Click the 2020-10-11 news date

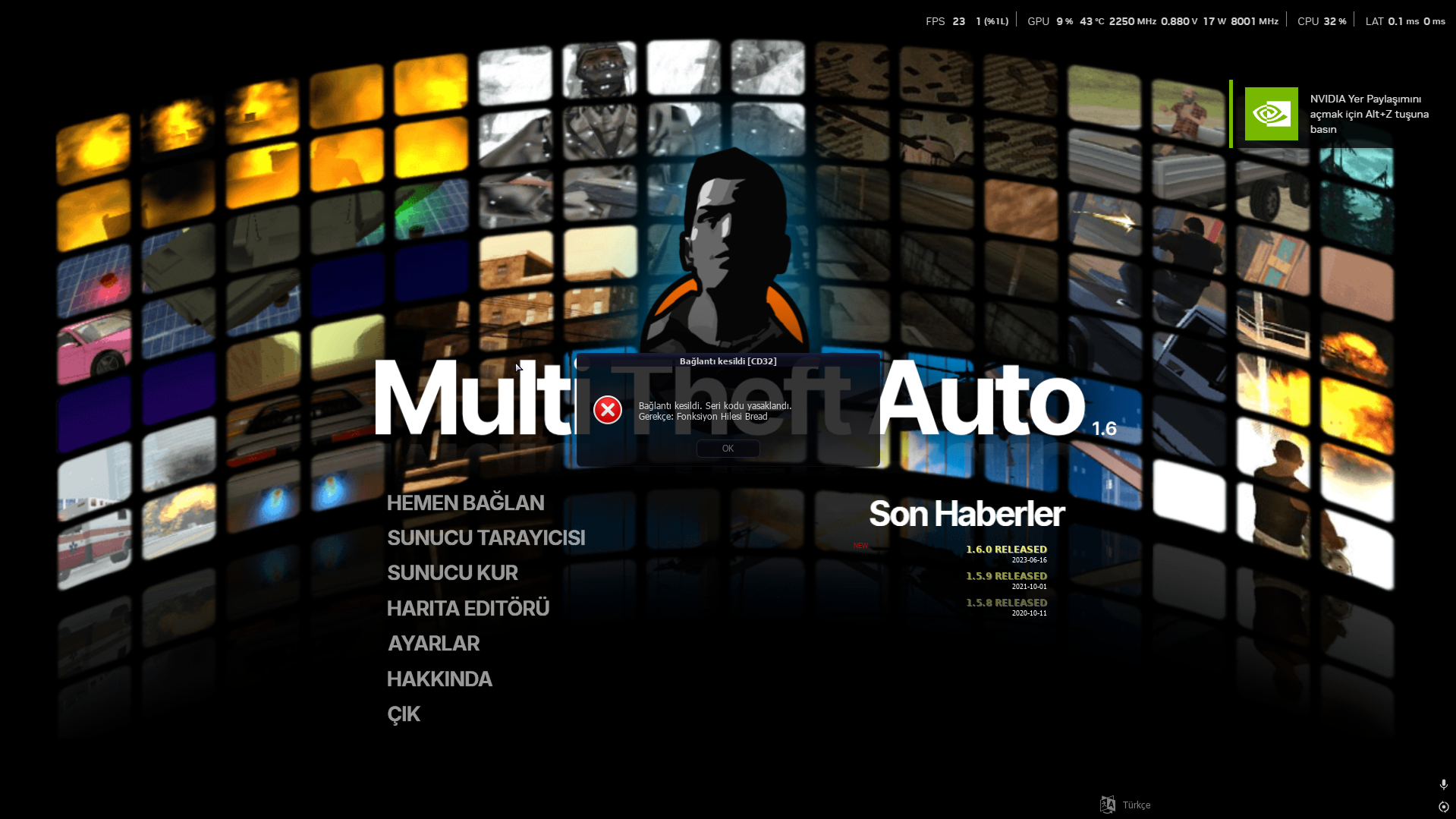pos(1029,613)
